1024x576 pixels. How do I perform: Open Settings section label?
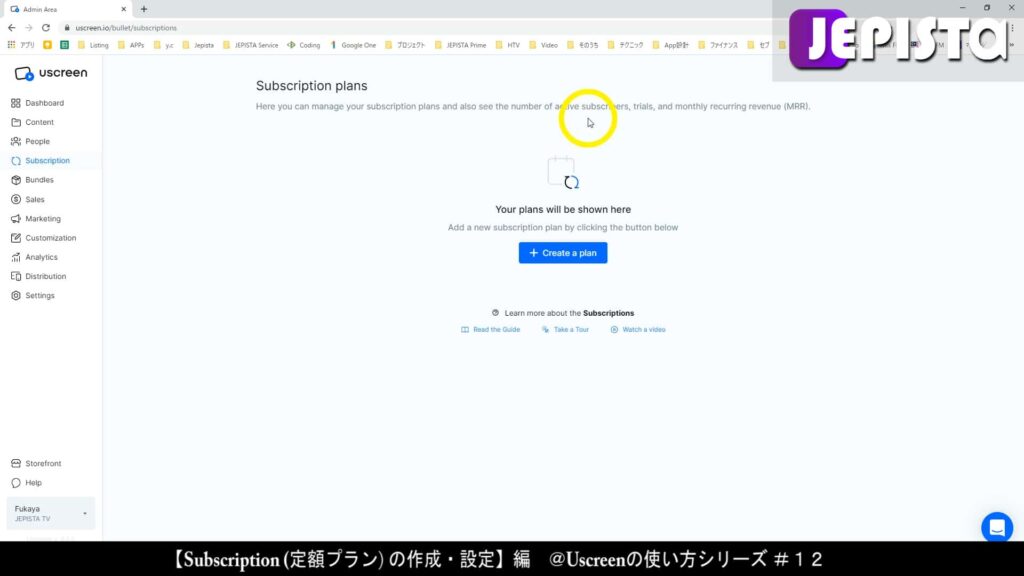click(40, 296)
